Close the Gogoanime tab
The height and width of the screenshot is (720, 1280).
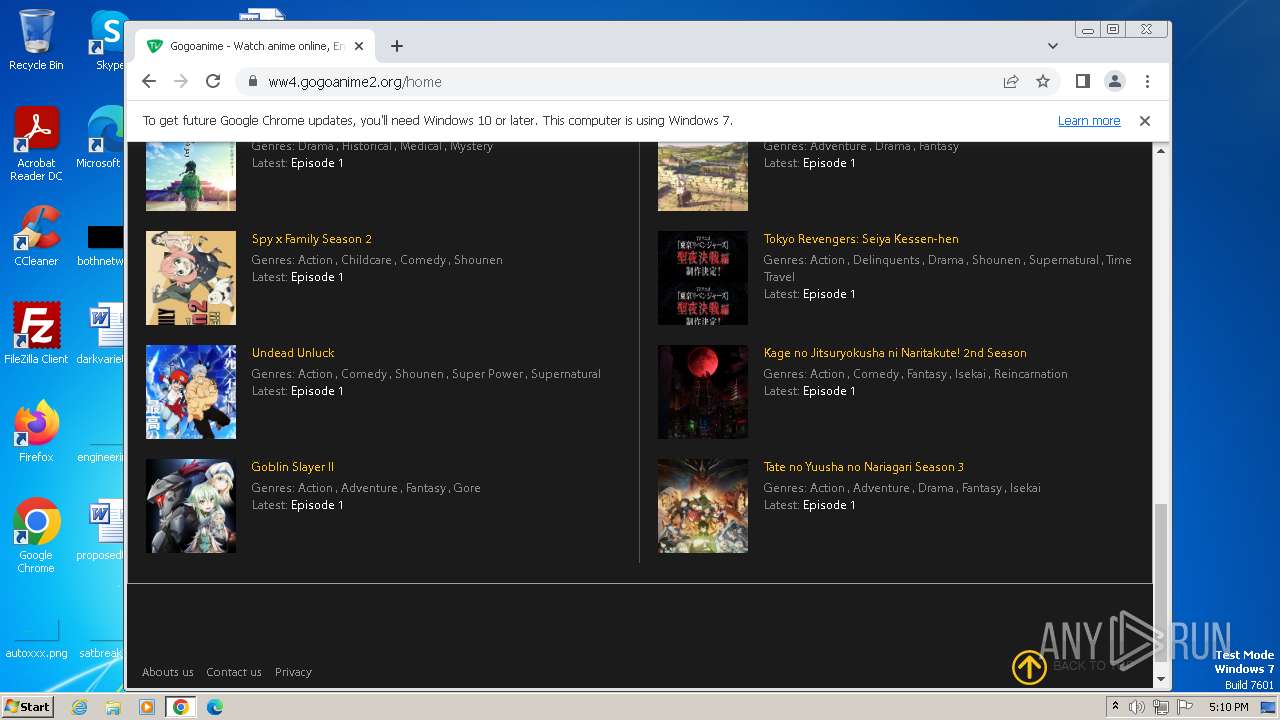click(x=359, y=46)
